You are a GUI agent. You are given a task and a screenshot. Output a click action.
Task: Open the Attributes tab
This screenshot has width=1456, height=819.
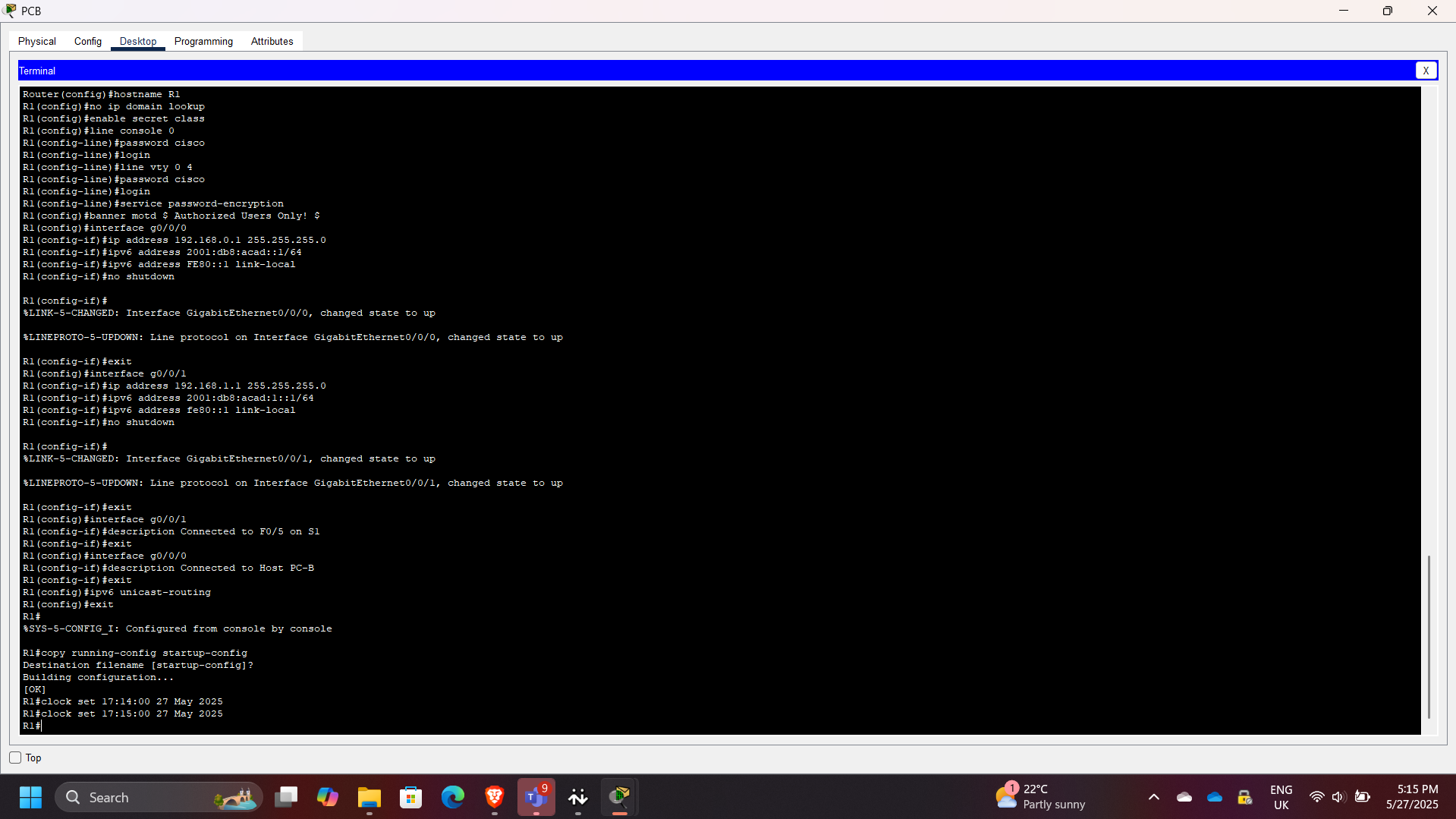[x=271, y=41]
